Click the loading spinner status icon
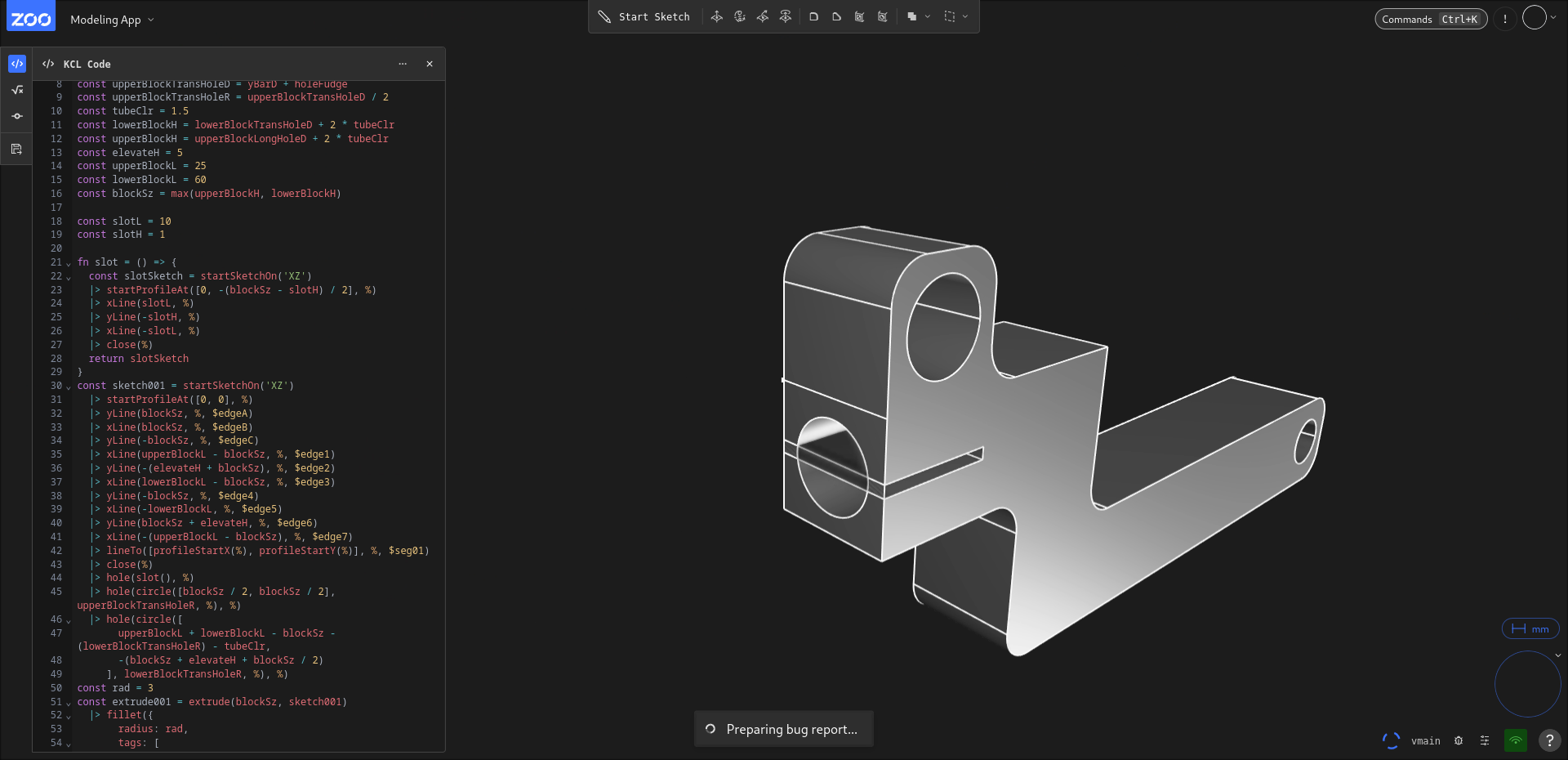This screenshot has width=1568, height=760. (1391, 740)
